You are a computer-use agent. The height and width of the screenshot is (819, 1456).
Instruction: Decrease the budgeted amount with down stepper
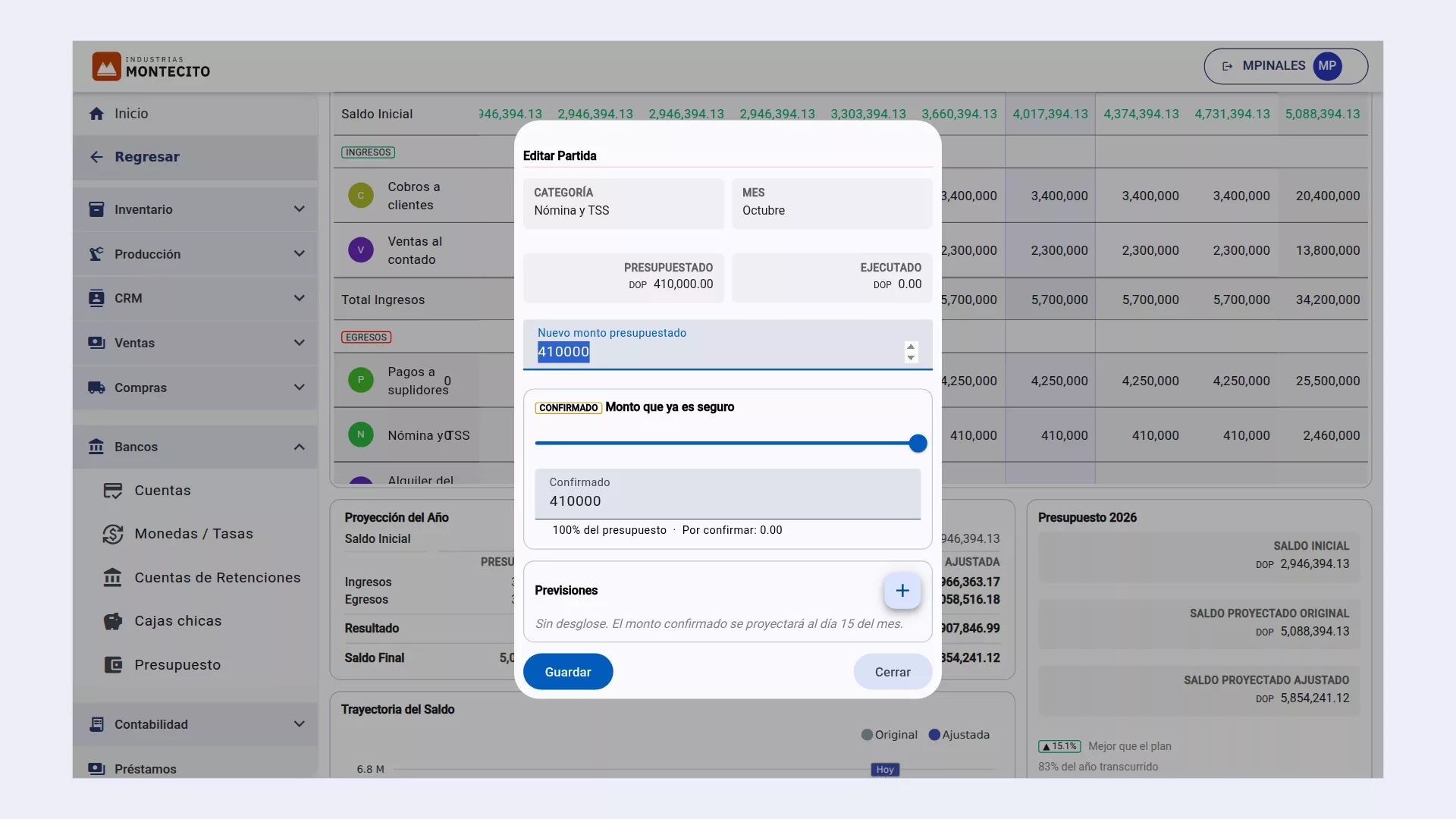click(x=911, y=357)
